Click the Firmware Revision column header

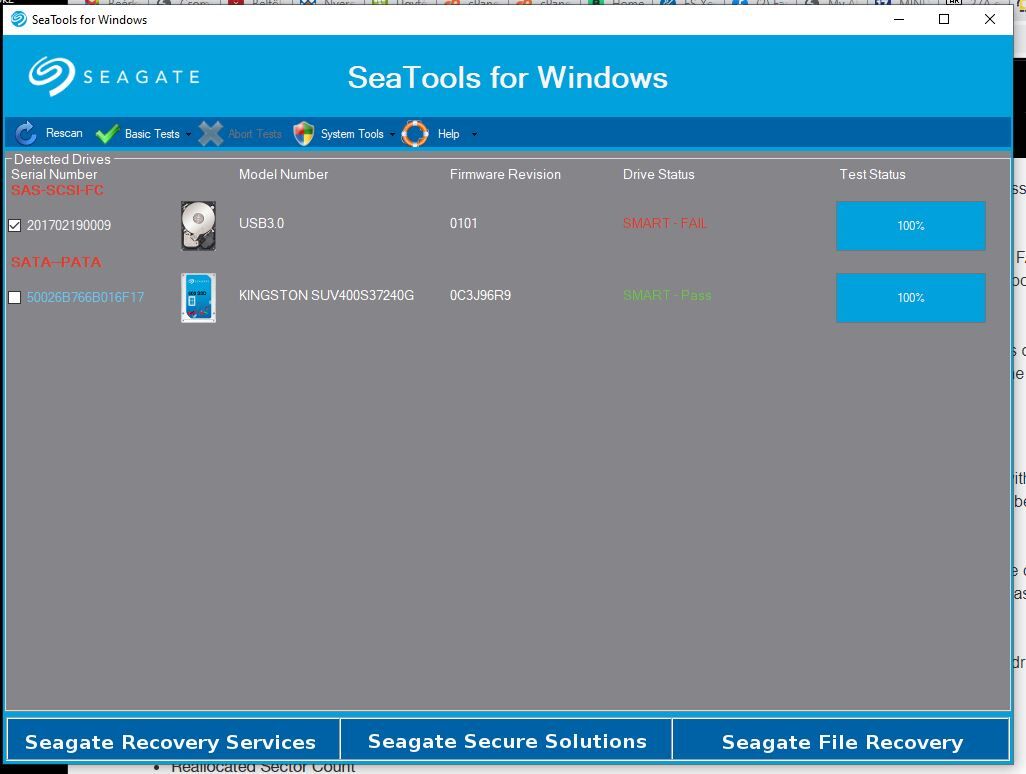[505, 174]
